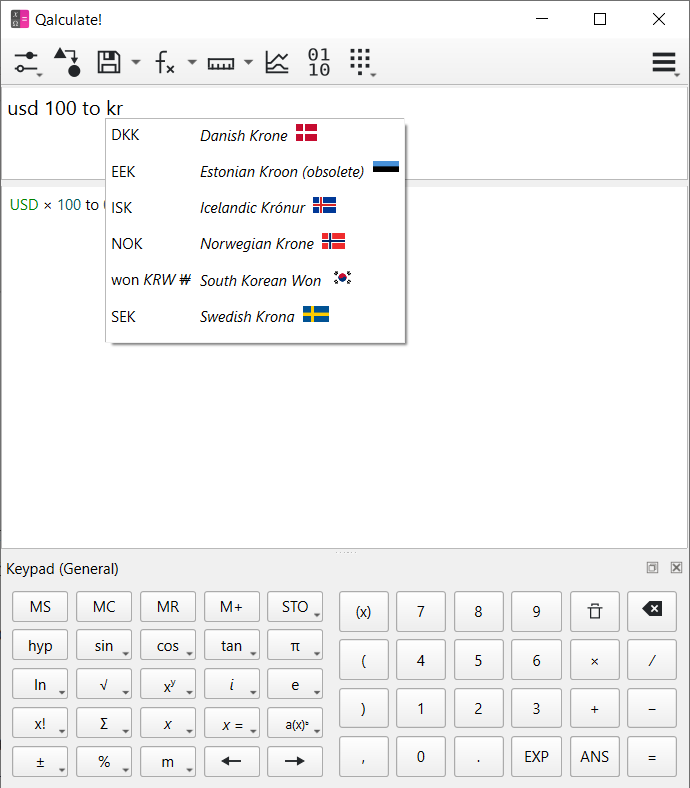This screenshot has height=788, width=690.
Task: Click the EXP exponent key
Action: pos(536,757)
